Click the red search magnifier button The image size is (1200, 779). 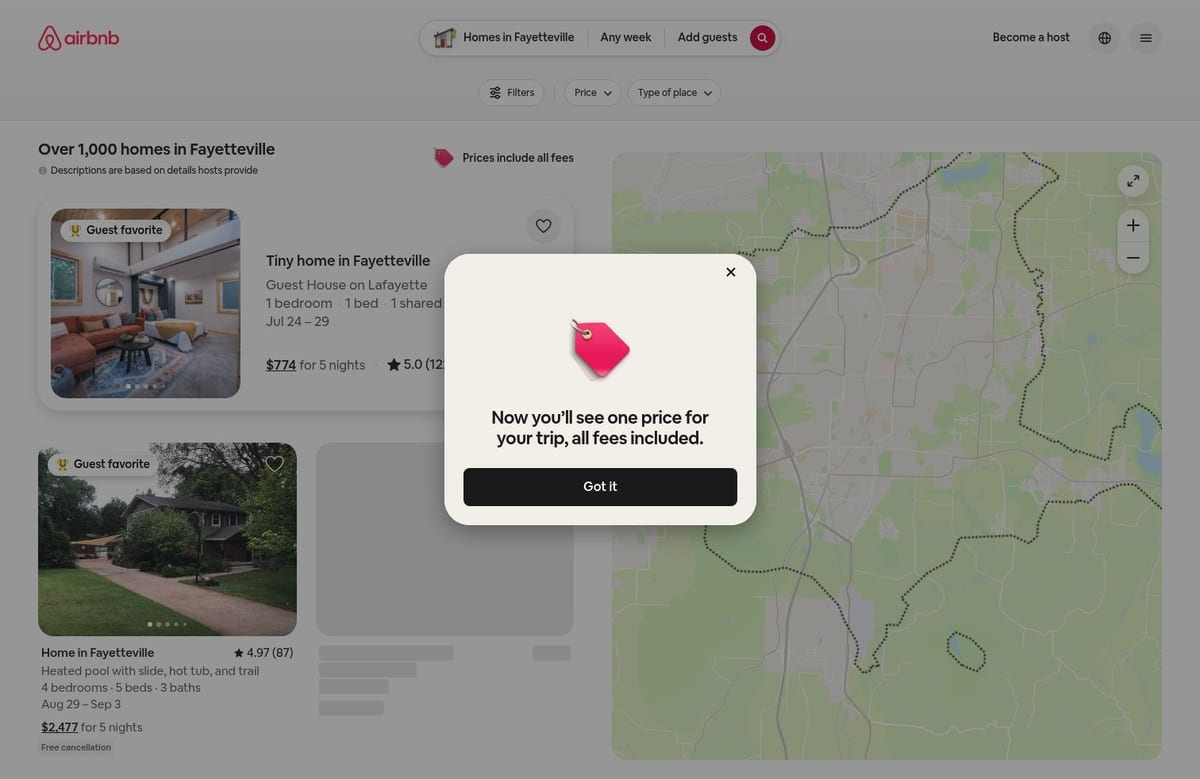(762, 38)
